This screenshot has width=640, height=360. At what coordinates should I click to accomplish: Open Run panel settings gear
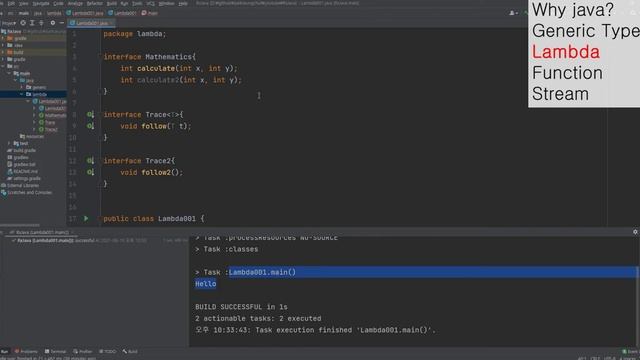635,232
